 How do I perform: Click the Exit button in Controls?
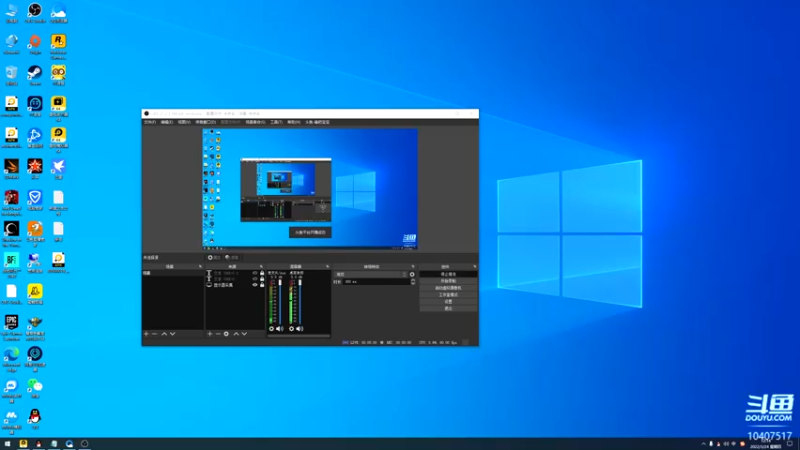click(448, 309)
